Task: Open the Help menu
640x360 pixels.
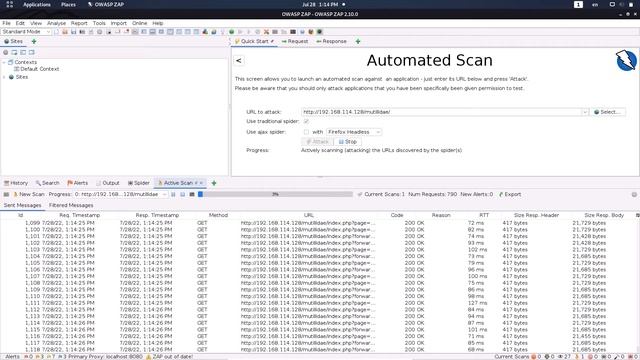Action: tap(158, 23)
